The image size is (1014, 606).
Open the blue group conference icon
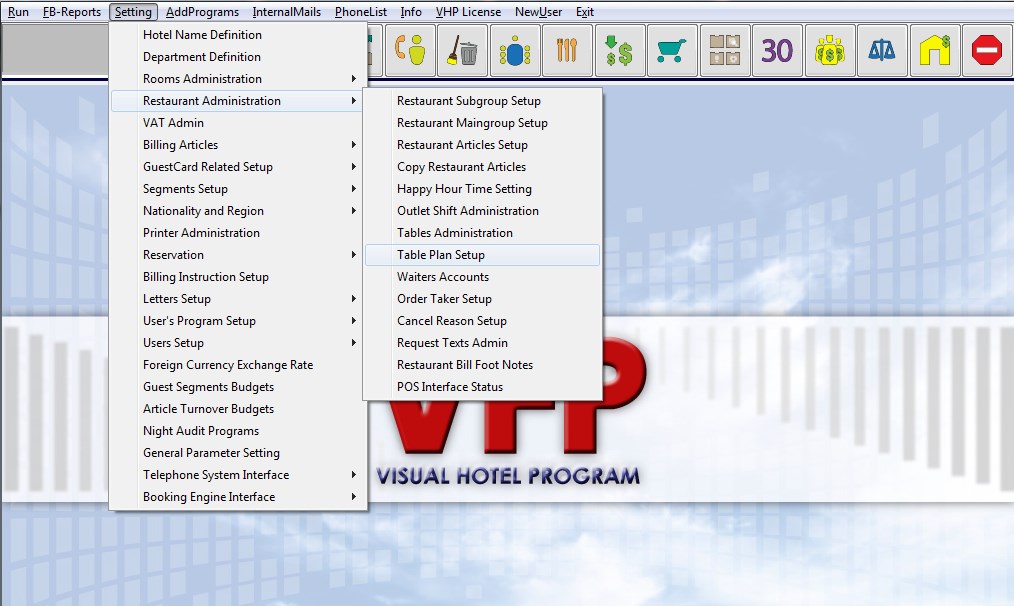click(x=514, y=48)
